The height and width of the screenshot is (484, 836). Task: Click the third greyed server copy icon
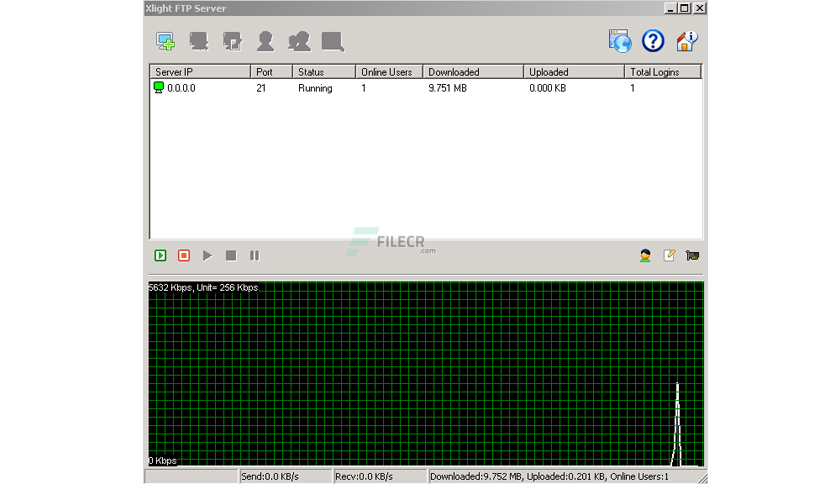[x=232, y=41]
